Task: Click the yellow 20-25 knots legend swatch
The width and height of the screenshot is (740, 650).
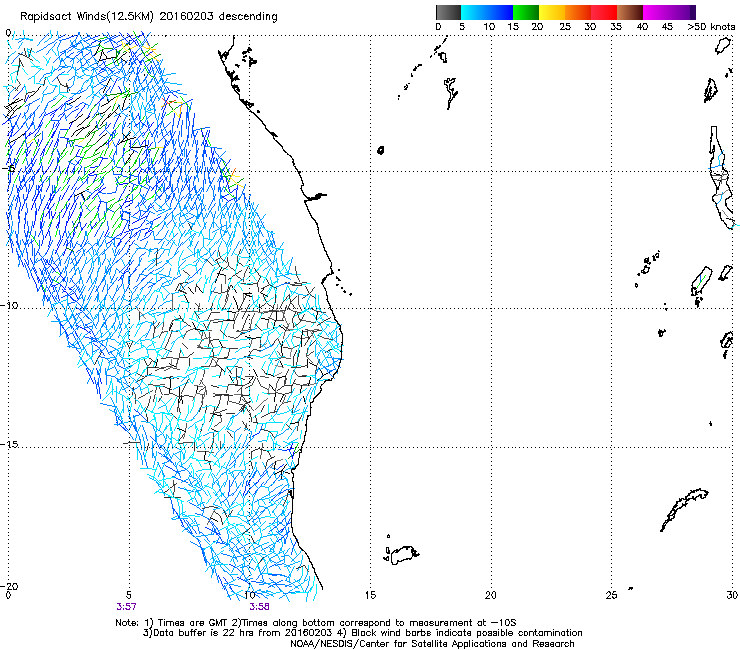Action: [x=552, y=12]
